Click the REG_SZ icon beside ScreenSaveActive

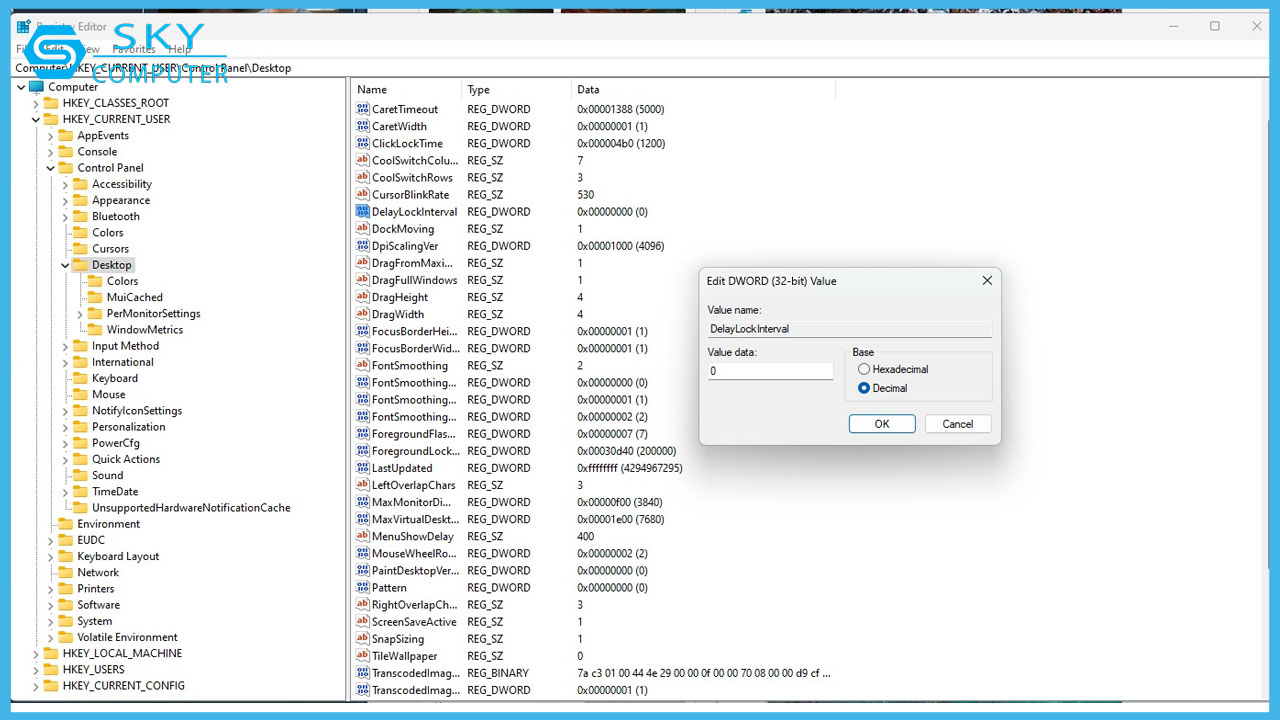click(x=362, y=621)
